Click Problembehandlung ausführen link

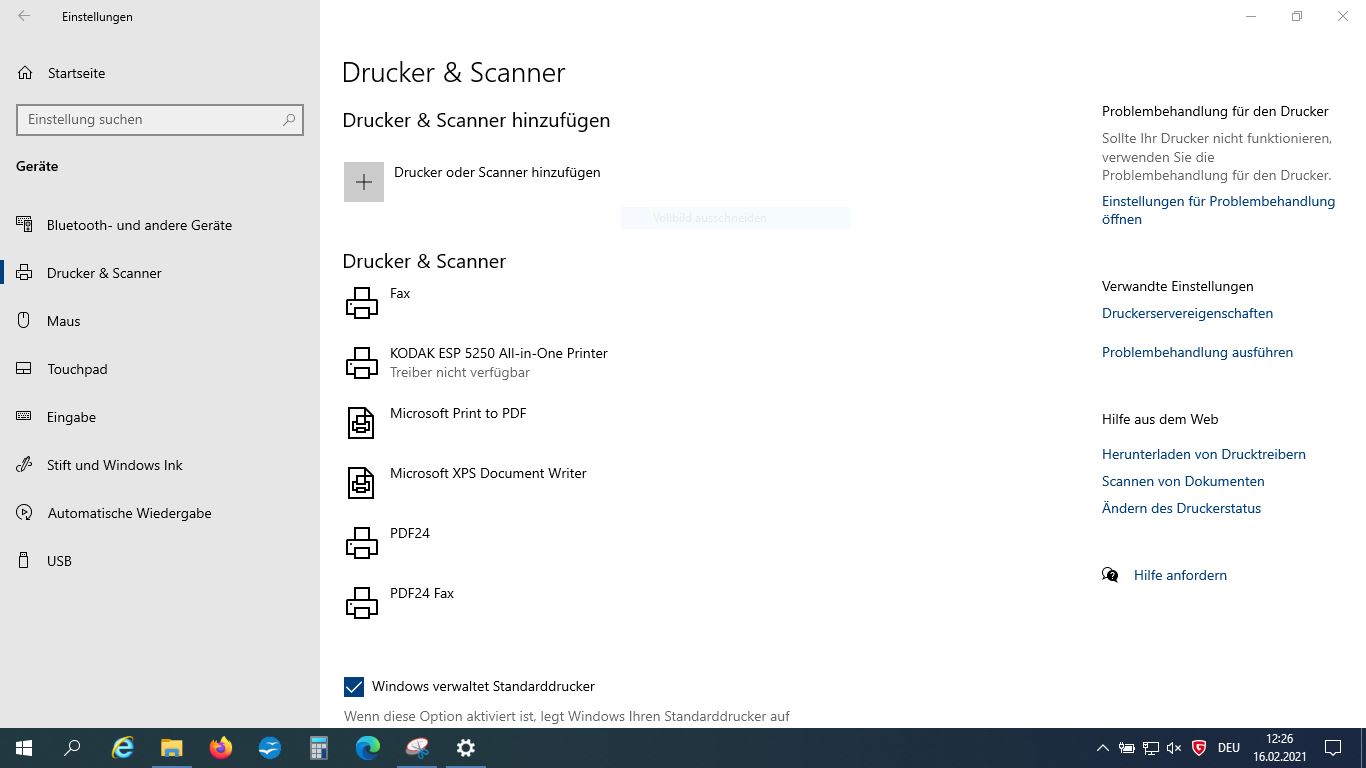1197,352
